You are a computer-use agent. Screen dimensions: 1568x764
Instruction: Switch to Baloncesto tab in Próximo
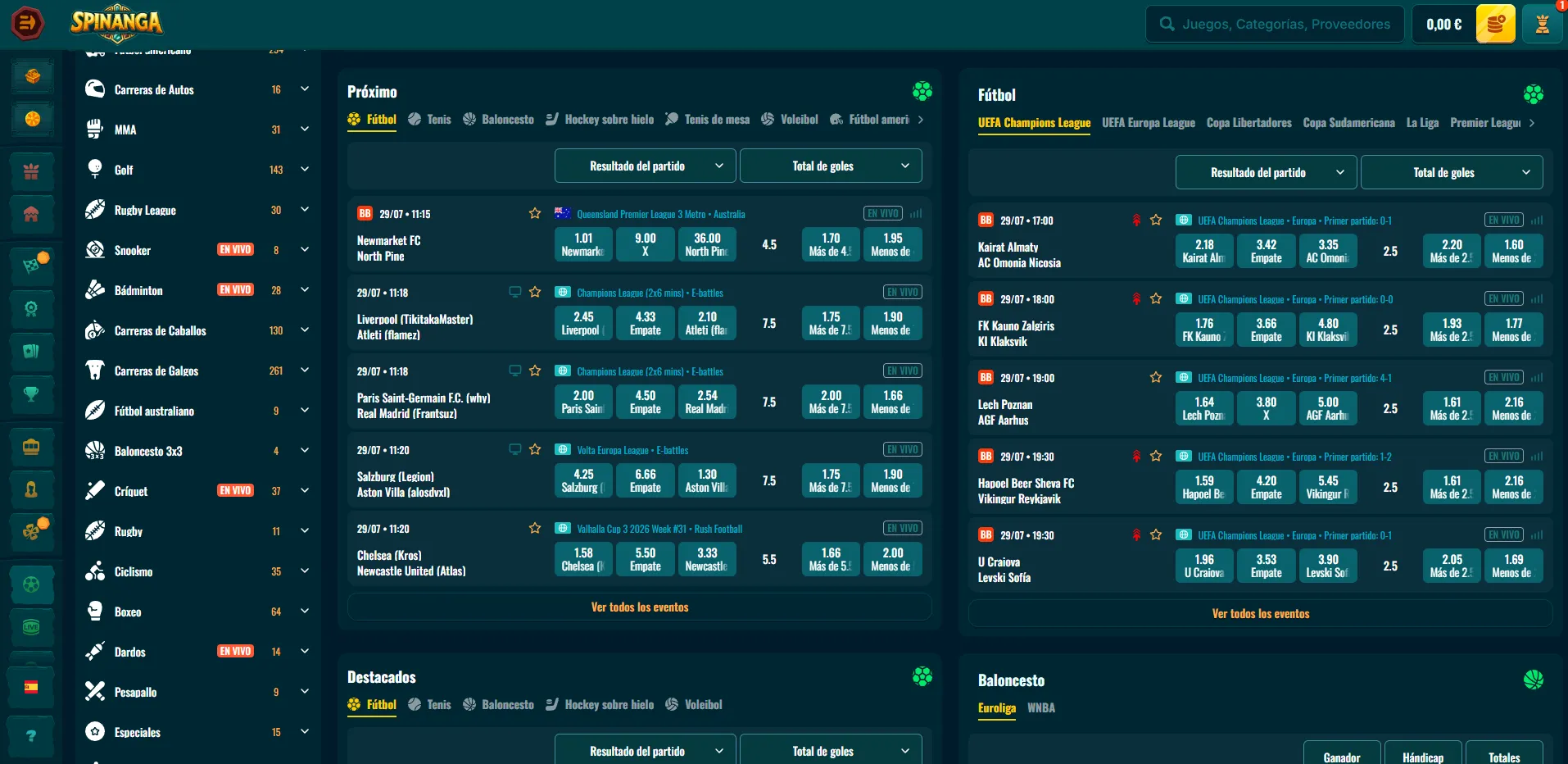pos(498,120)
